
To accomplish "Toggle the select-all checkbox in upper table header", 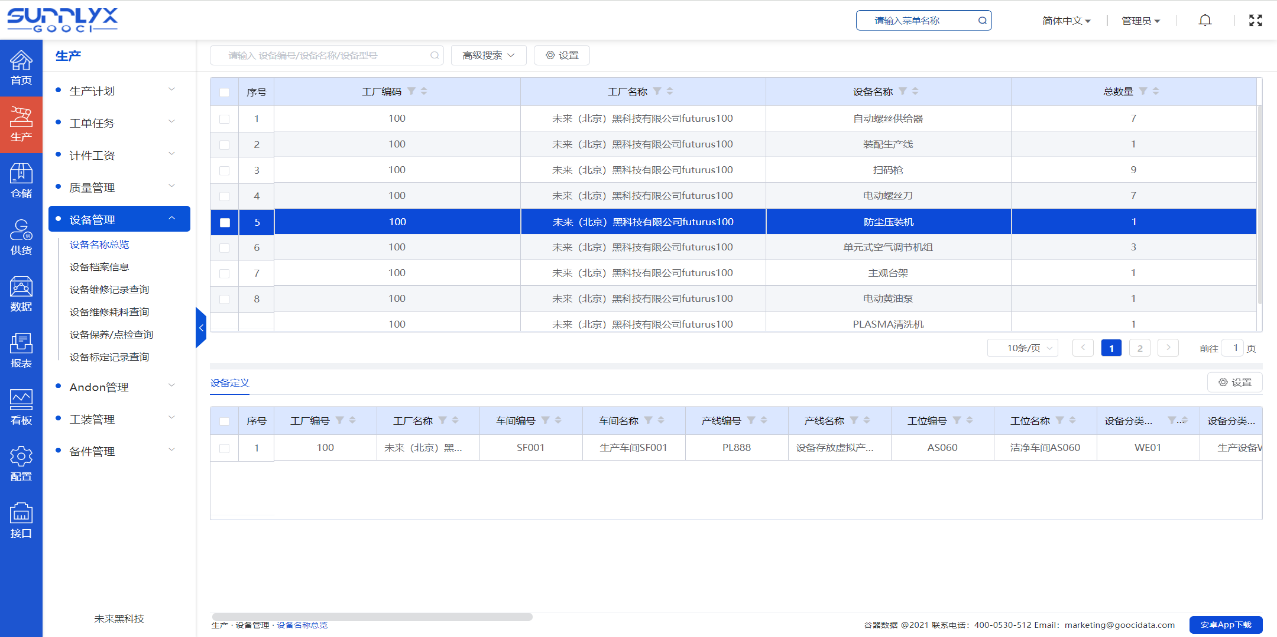I will click(225, 92).
